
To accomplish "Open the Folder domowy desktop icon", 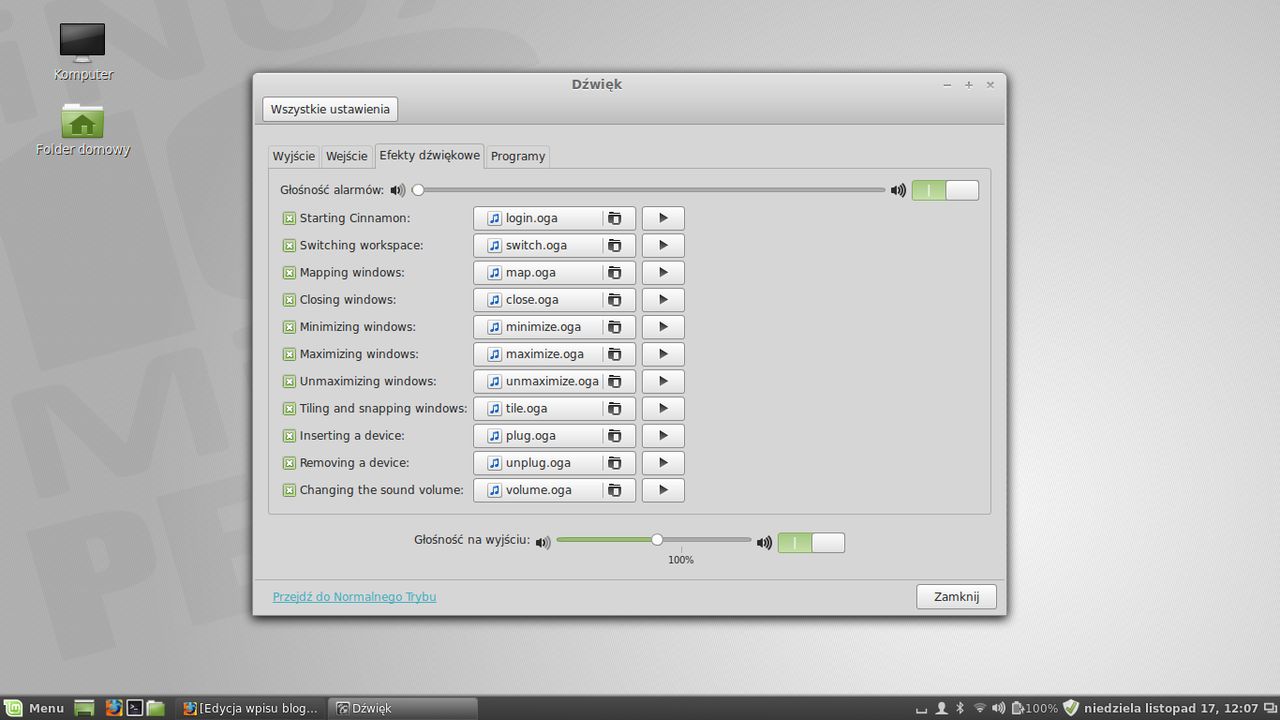I will [82, 129].
